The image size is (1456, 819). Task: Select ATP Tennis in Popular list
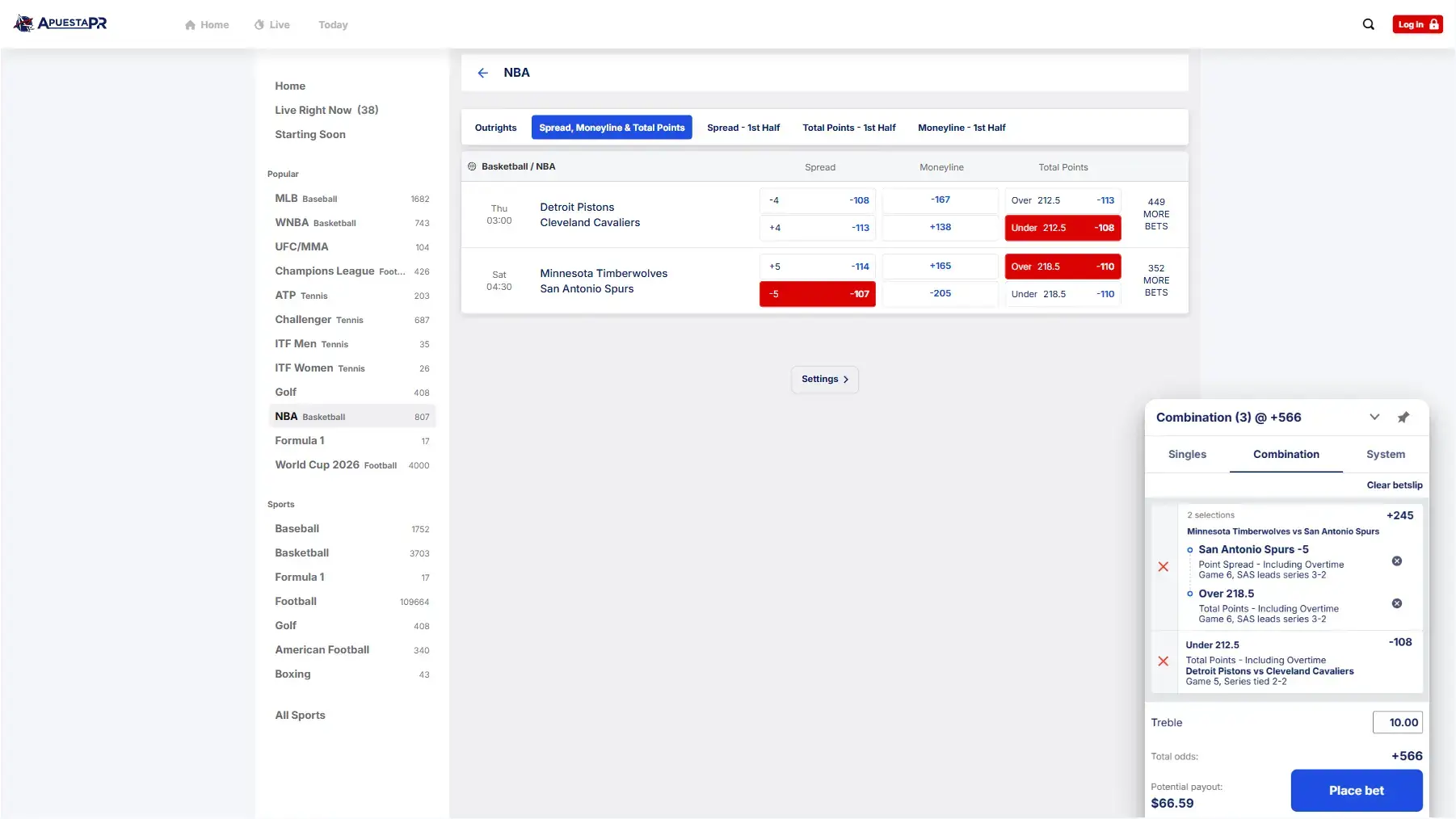pyautogui.click(x=352, y=296)
